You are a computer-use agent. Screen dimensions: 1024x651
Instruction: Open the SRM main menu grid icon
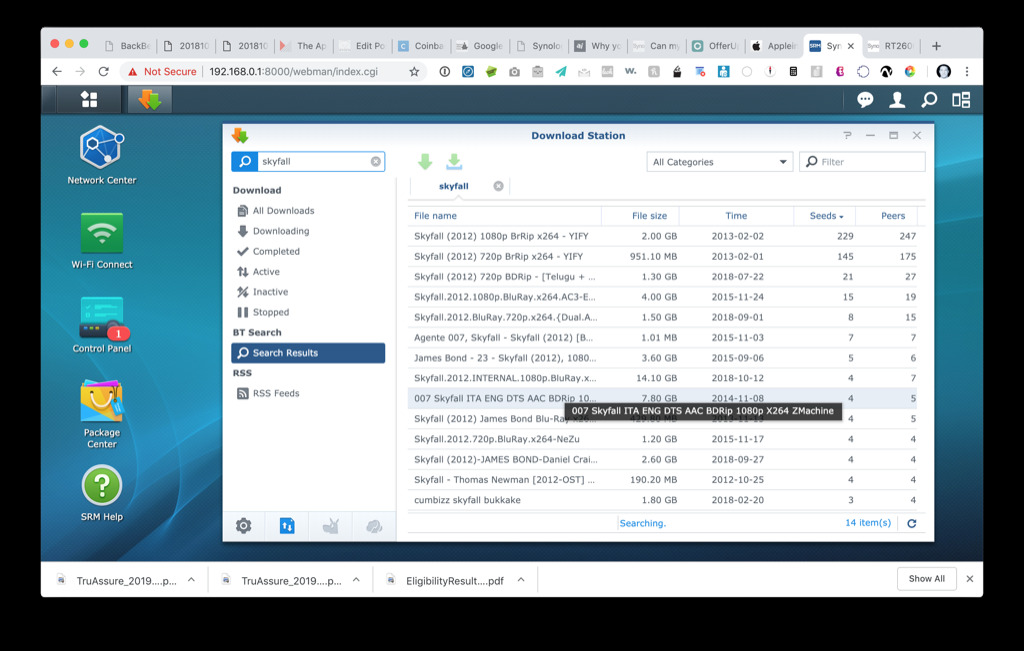point(89,99)
